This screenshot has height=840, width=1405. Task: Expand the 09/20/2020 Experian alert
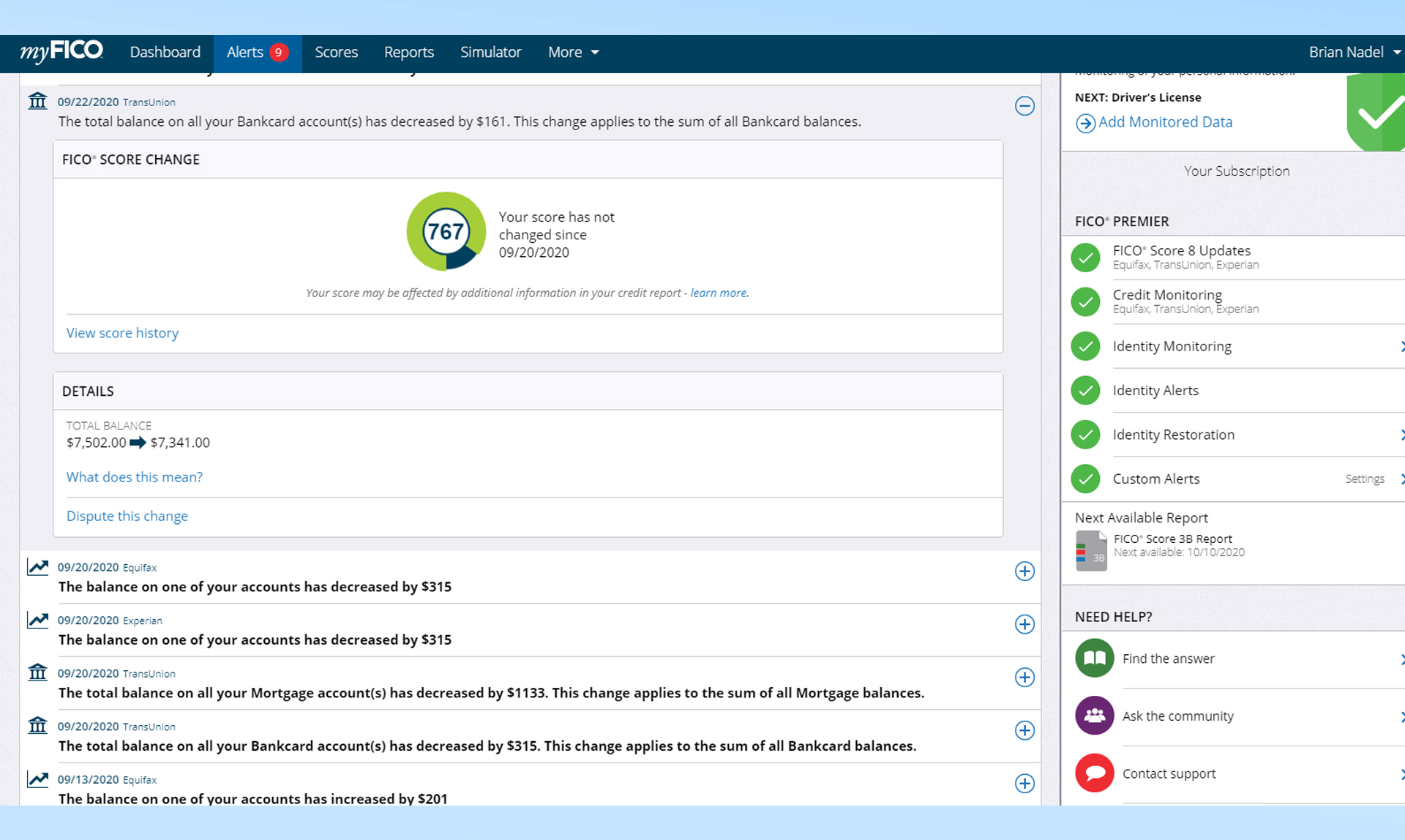tap(1024, 624)
